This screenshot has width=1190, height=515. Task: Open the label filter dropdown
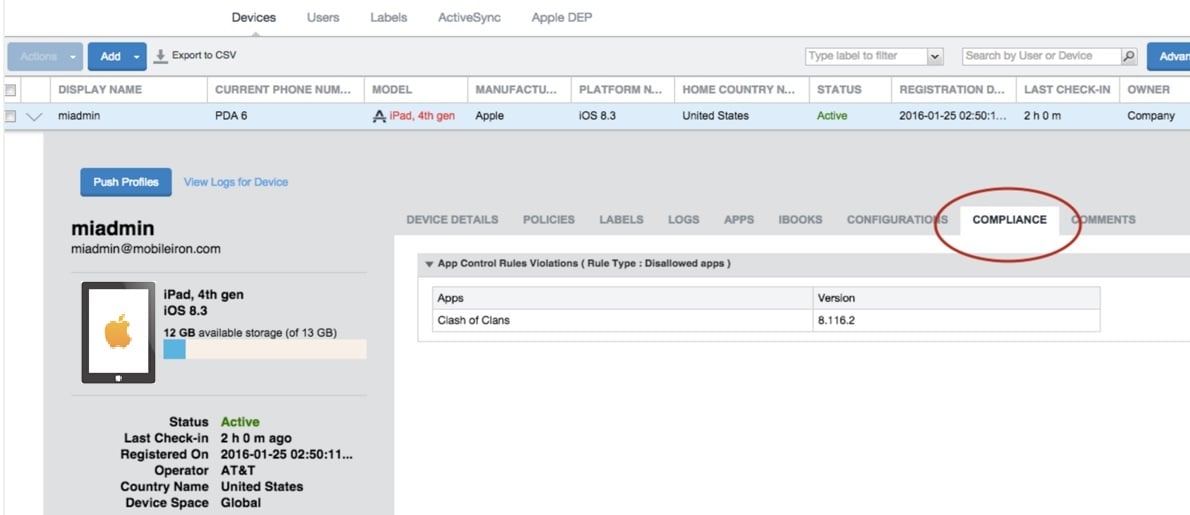click(935, 57)
